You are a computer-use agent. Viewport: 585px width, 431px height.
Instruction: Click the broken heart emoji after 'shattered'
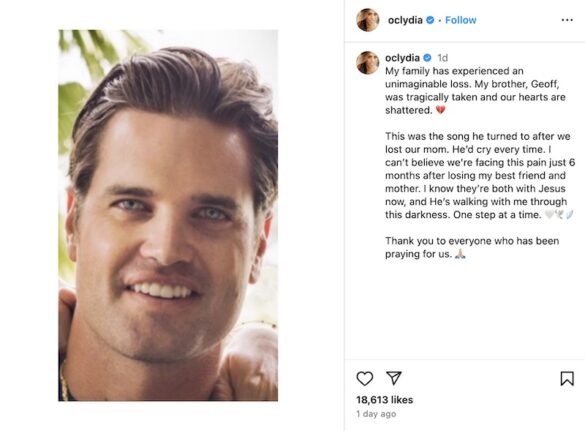[x=441, y=110]
